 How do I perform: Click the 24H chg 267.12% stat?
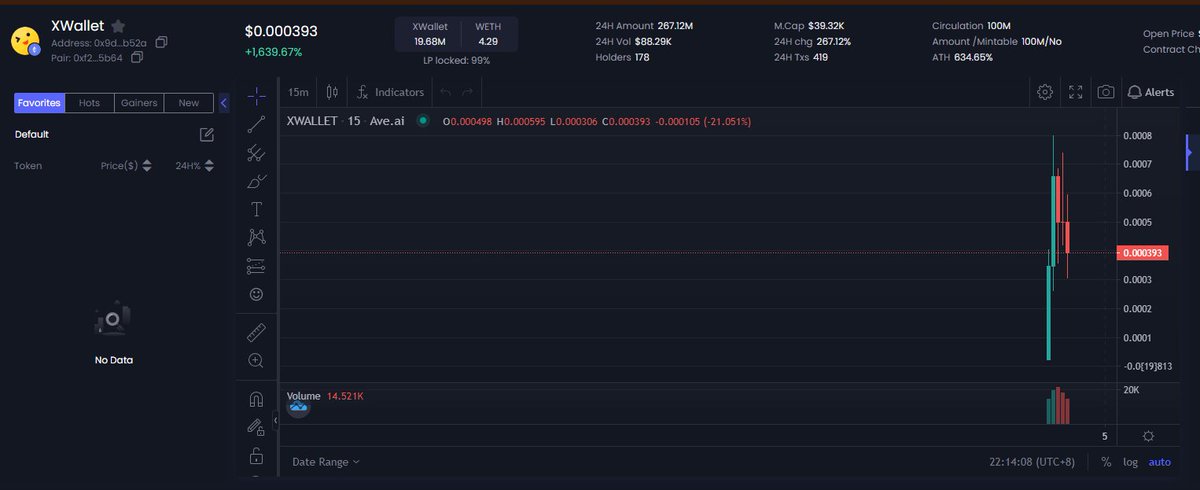click(x=812, y=41)
